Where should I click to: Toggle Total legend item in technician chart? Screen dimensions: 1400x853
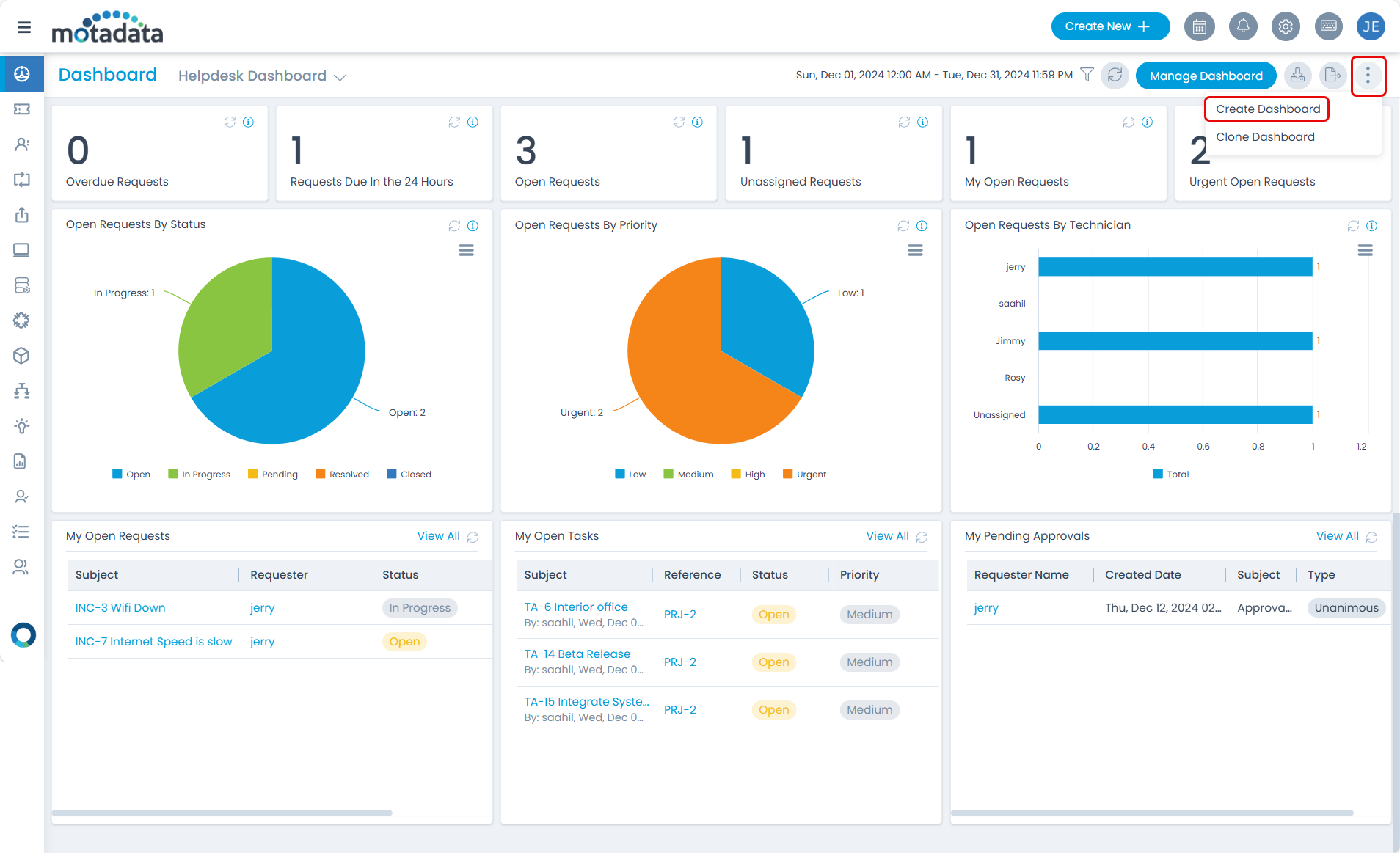(1171, 475)
